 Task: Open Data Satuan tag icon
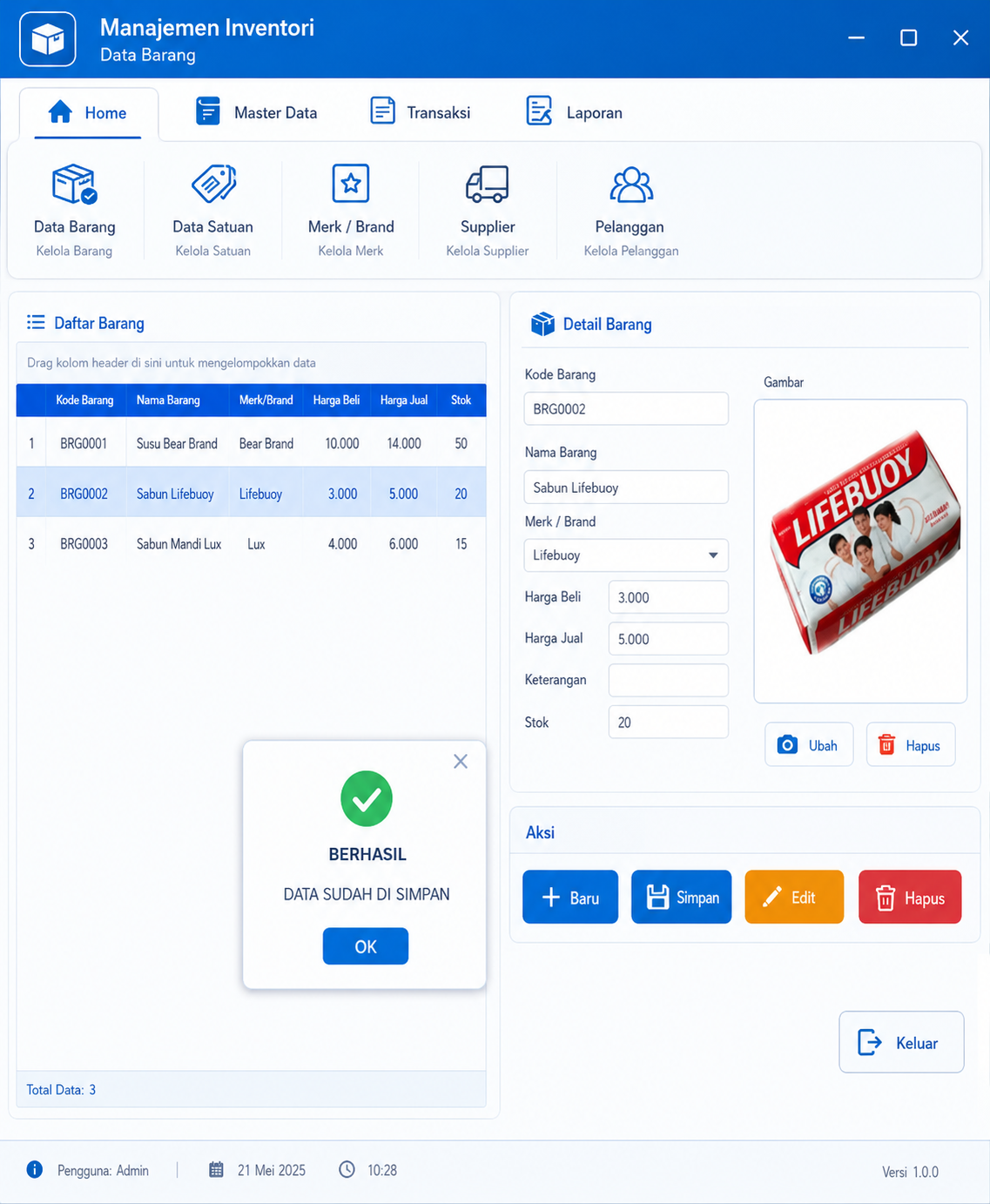click(213, 184)
